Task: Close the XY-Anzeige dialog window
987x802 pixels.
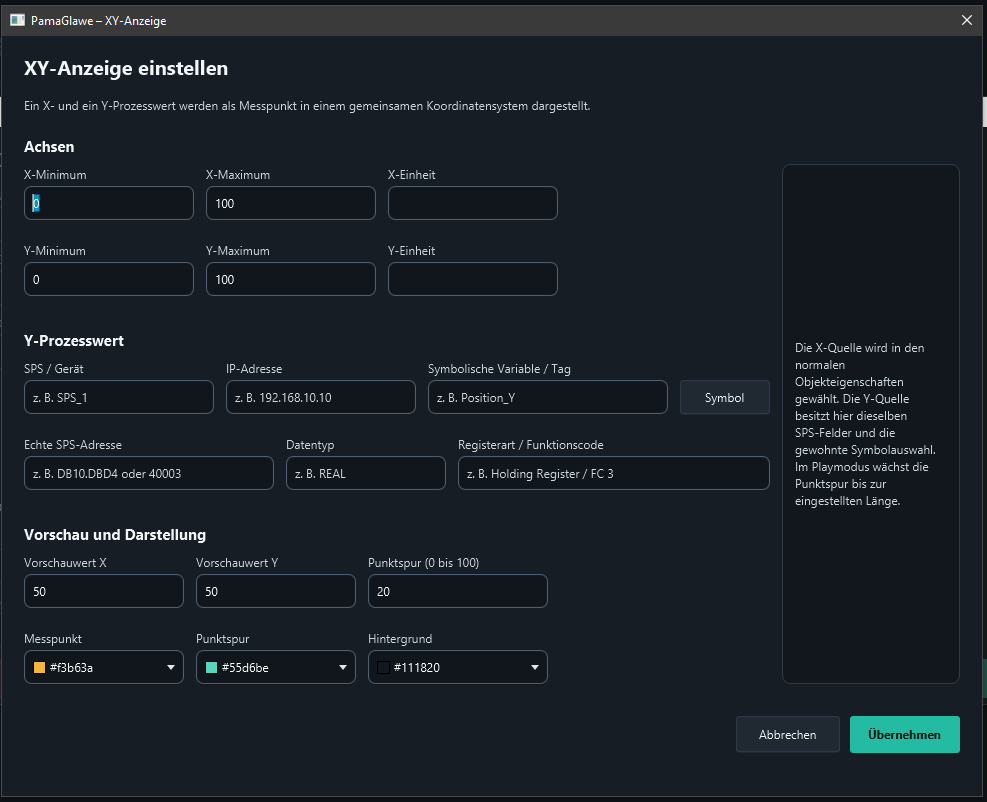Action: click(x=967, y=20)
